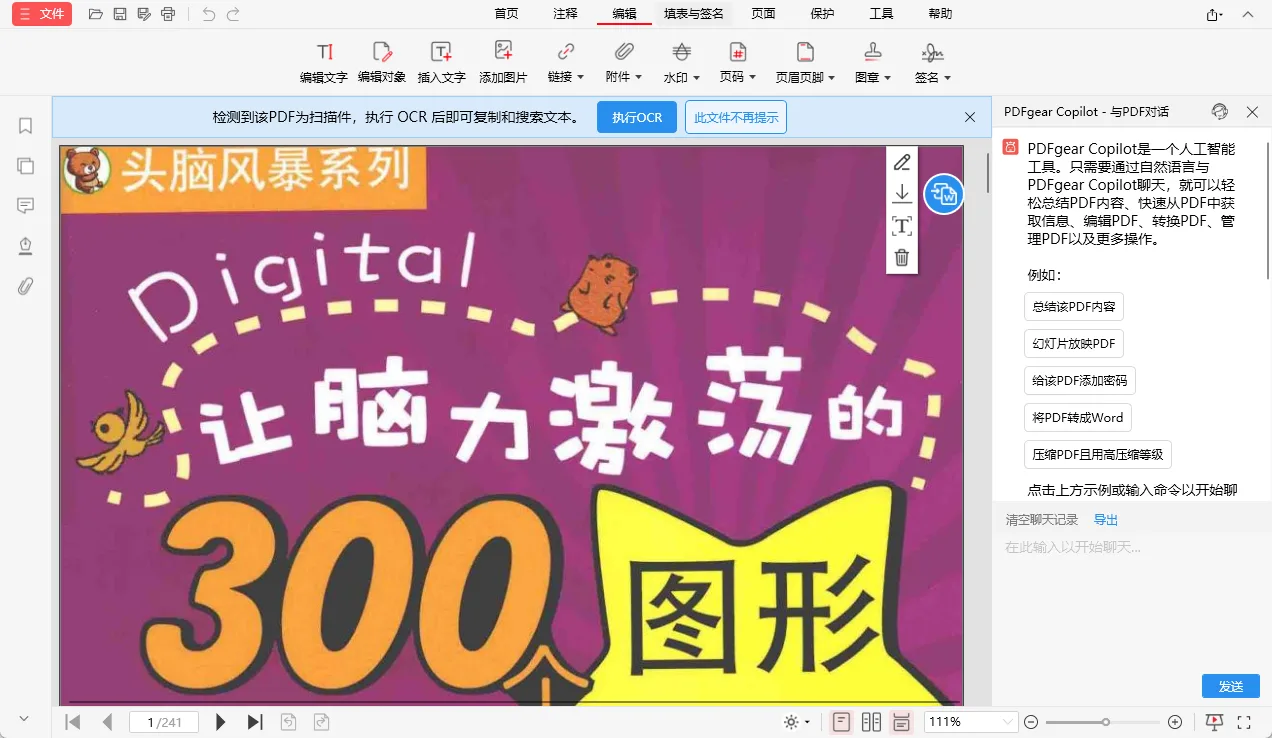The image size is (1272, 738).
Task: Open the 图章 dropdown
Action: tap(873, 62)
